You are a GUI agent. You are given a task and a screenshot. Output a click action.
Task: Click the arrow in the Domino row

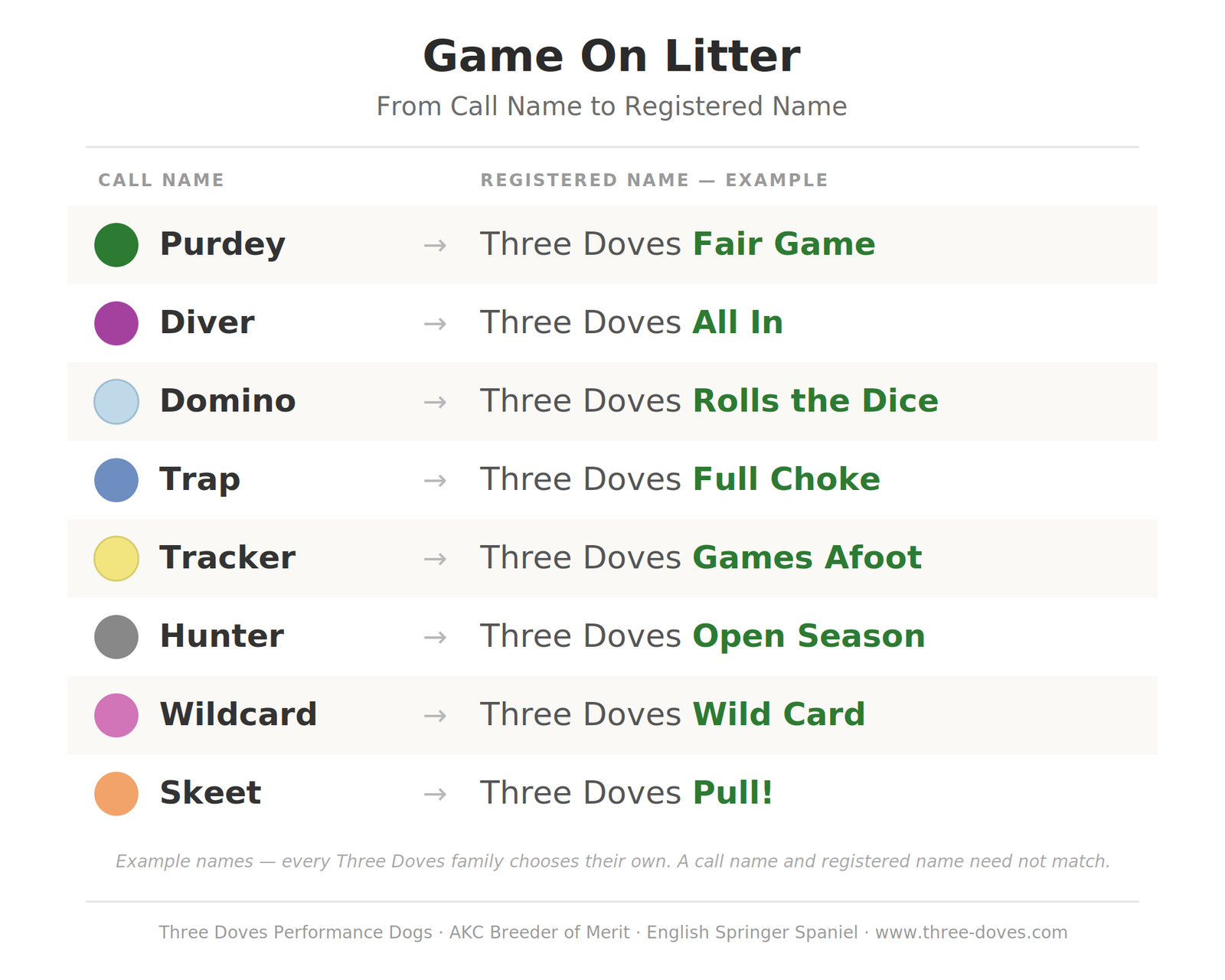pos(435,403)
